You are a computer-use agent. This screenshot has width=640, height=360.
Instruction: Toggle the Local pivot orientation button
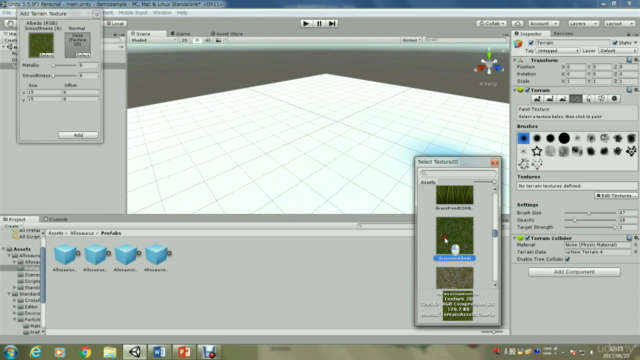(x=116, y=24)
